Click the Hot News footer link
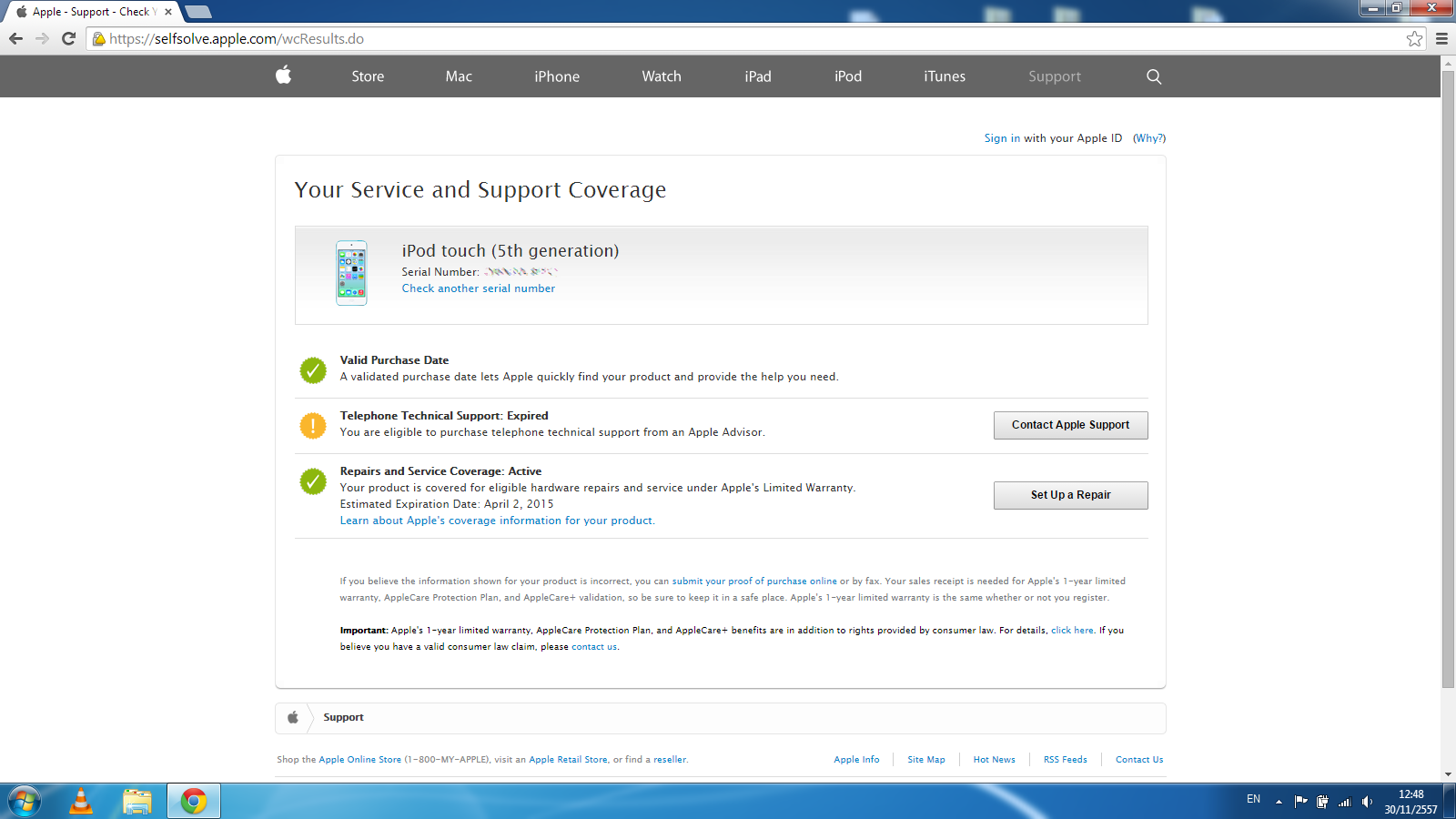Image resolution: width=1456 pixels, height=819 pixels. 994,759
